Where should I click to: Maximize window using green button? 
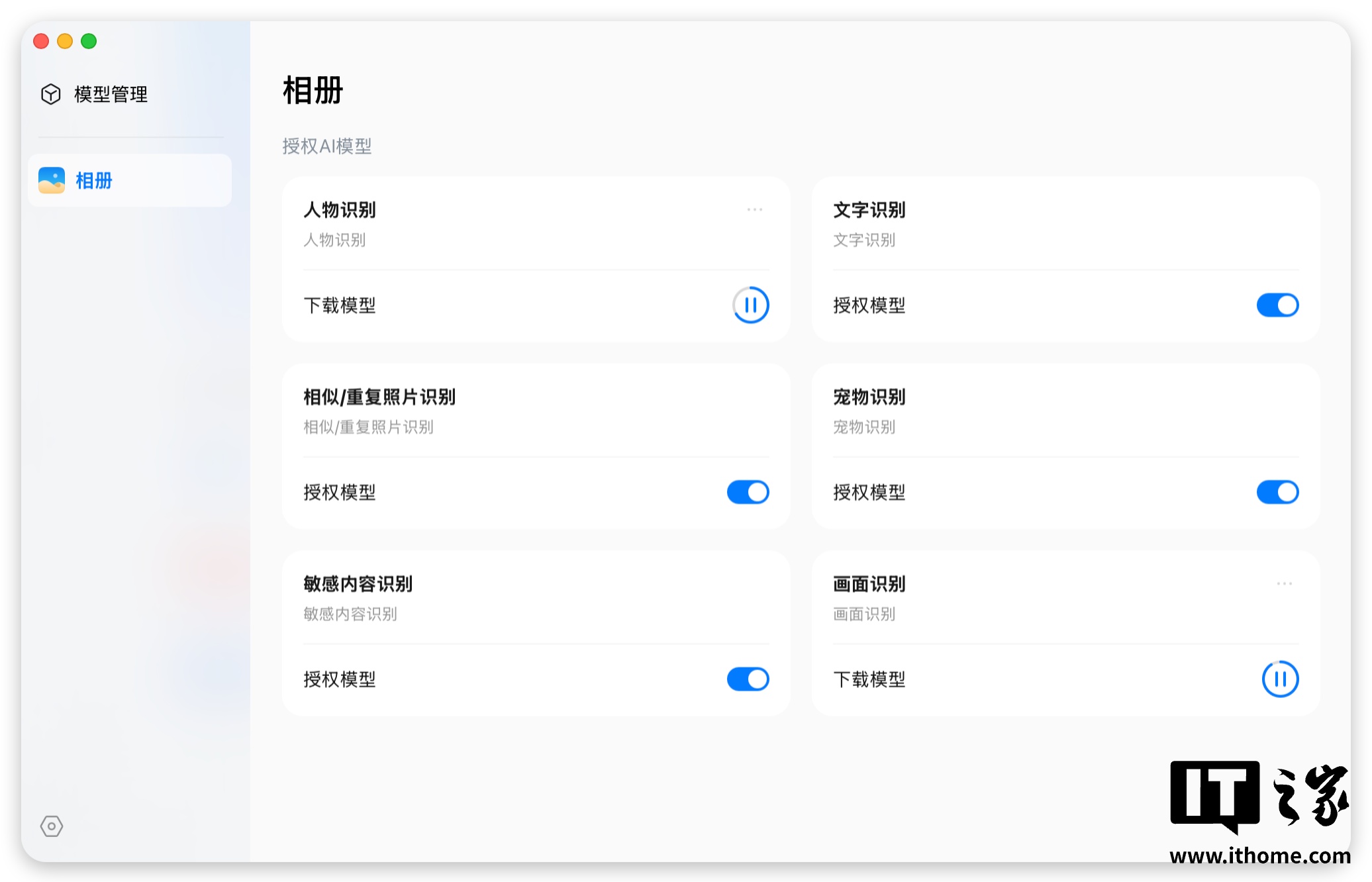89,41
